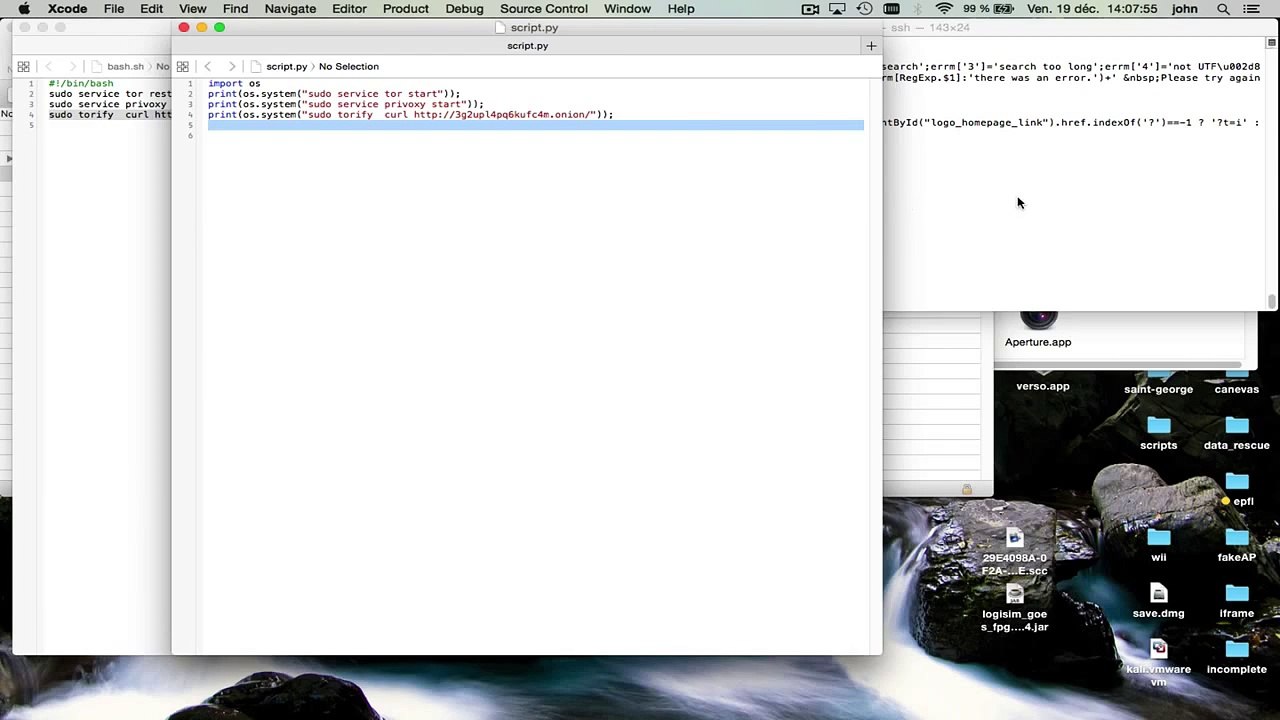Open the File menu
1280x720 pixels.
[114, 9]
